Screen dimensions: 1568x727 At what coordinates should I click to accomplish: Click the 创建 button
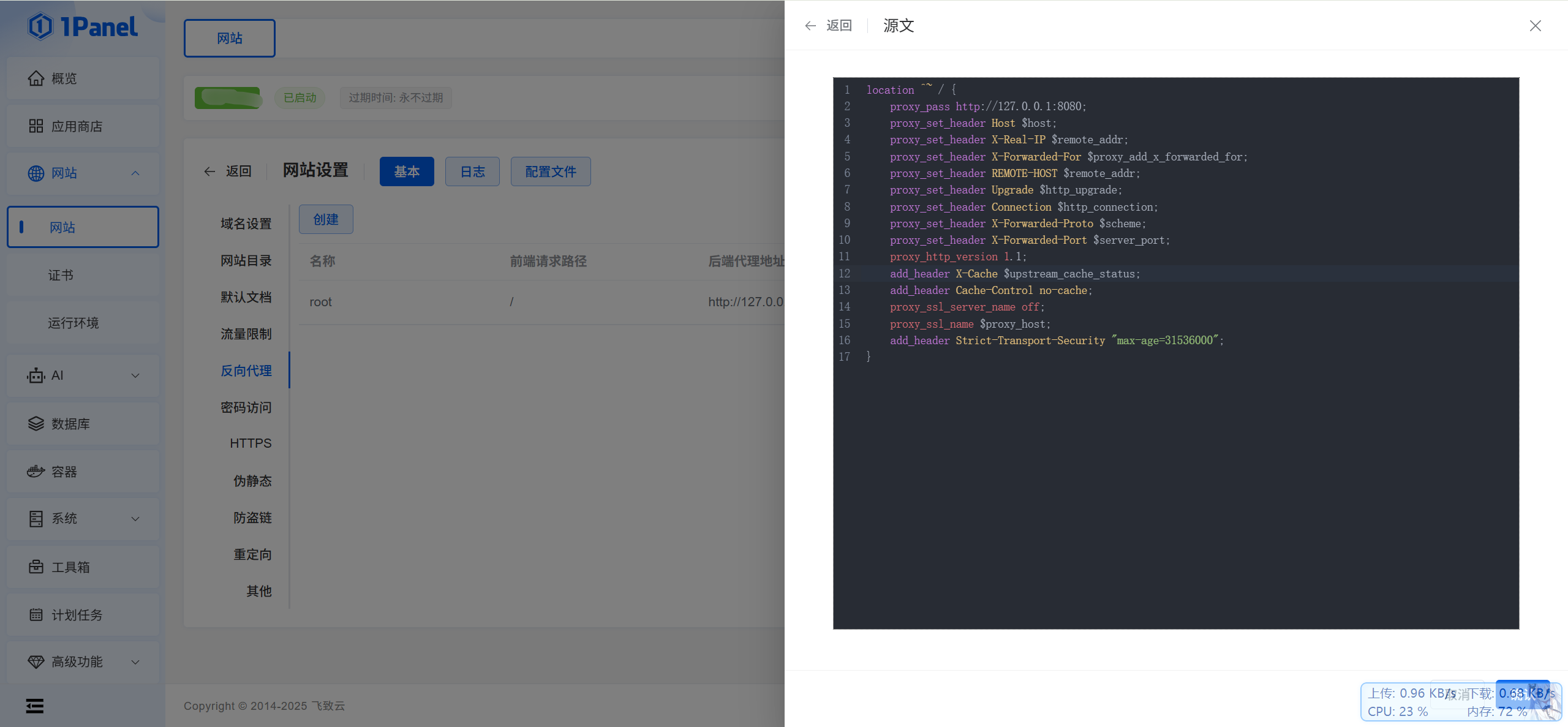coord(326,219)
